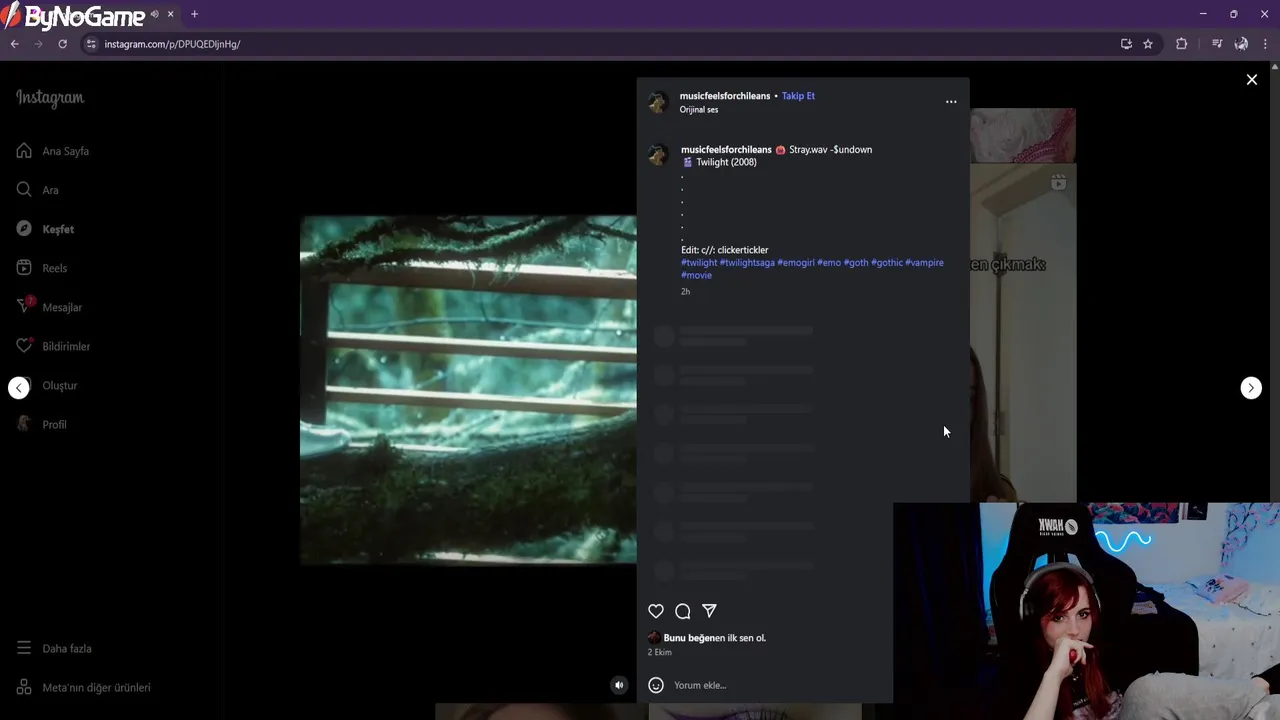
Task: Open media control icon in toolbar
Action: [1217, 44]
